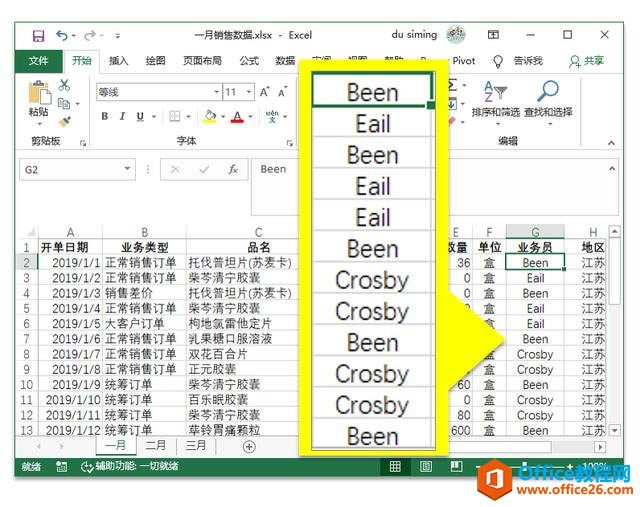The image size is (640, 507).
Task: Click the Format Painter brush icon
Action: [x=64, y=121]
